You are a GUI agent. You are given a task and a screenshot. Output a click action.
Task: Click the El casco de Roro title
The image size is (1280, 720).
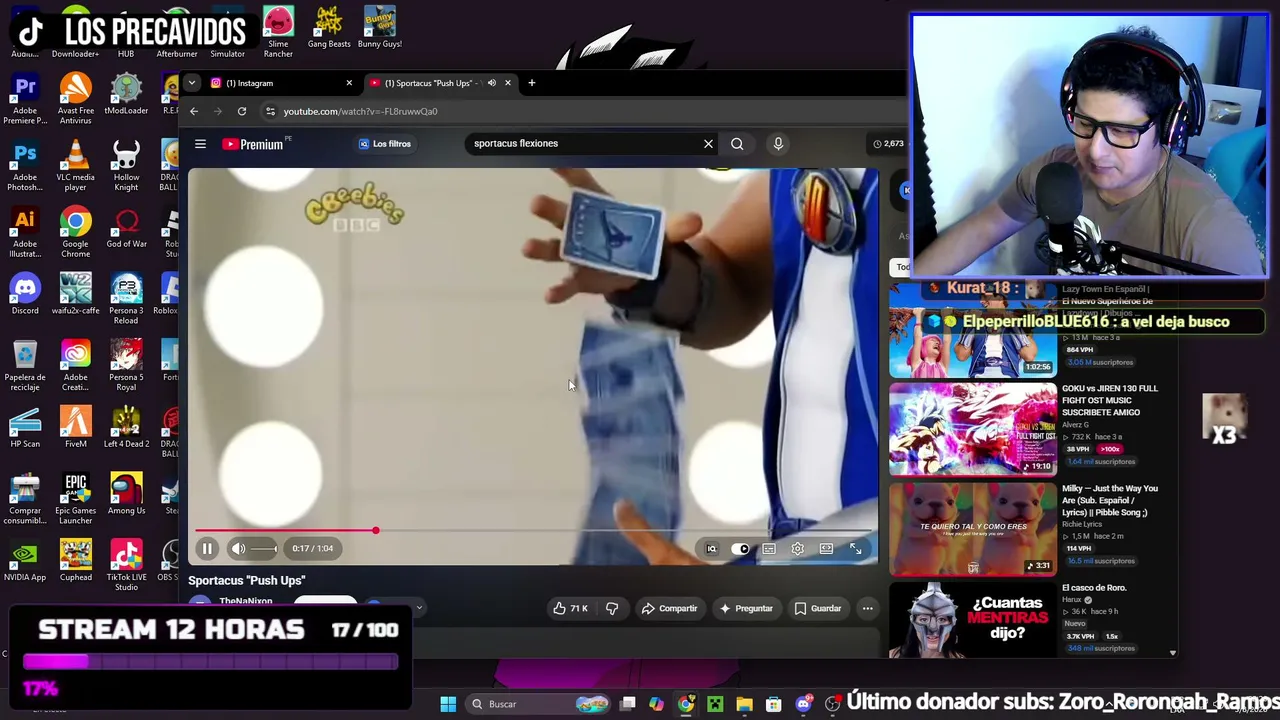pos(1094,588)
